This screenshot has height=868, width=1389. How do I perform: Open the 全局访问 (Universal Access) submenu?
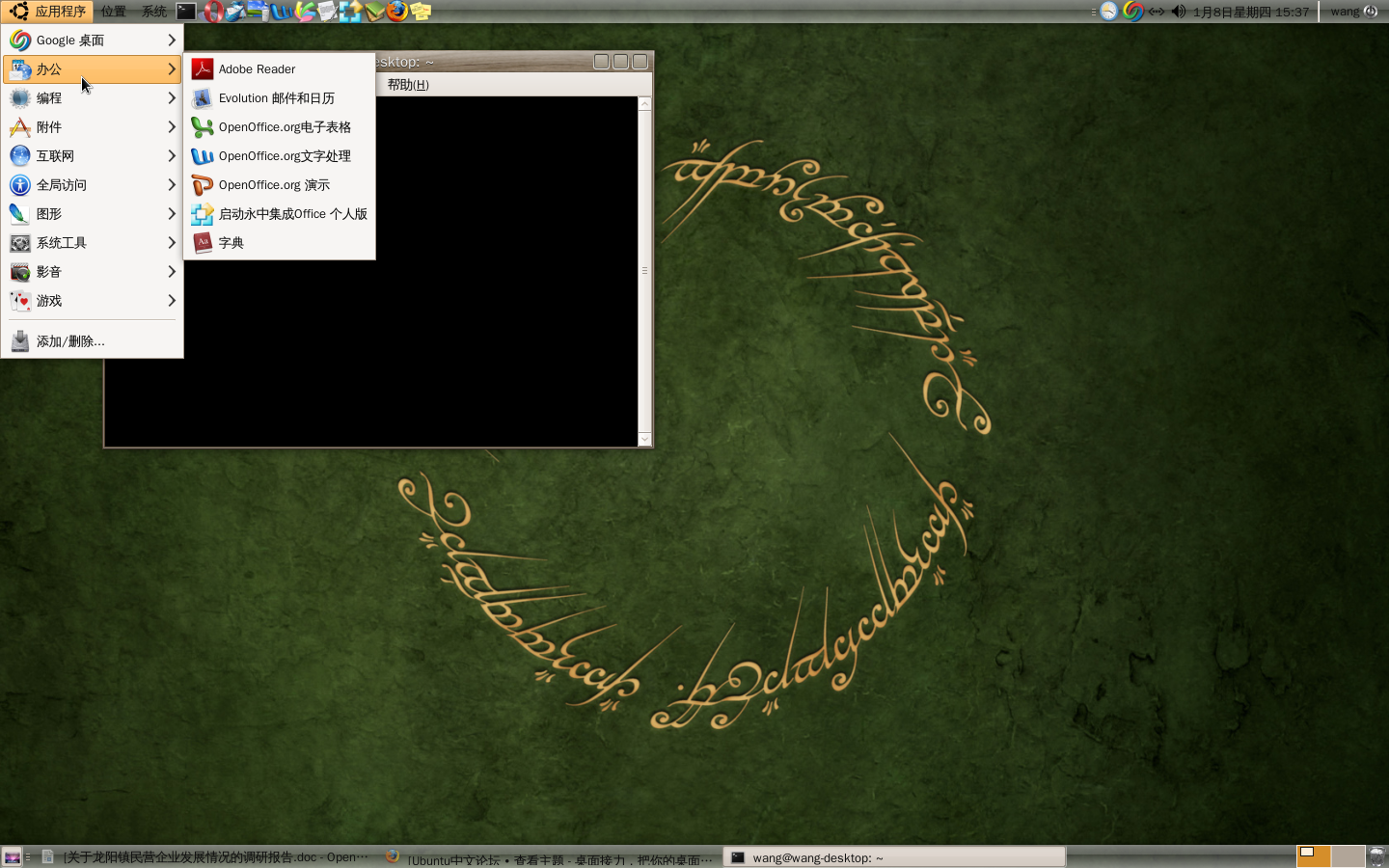point(93,185)
